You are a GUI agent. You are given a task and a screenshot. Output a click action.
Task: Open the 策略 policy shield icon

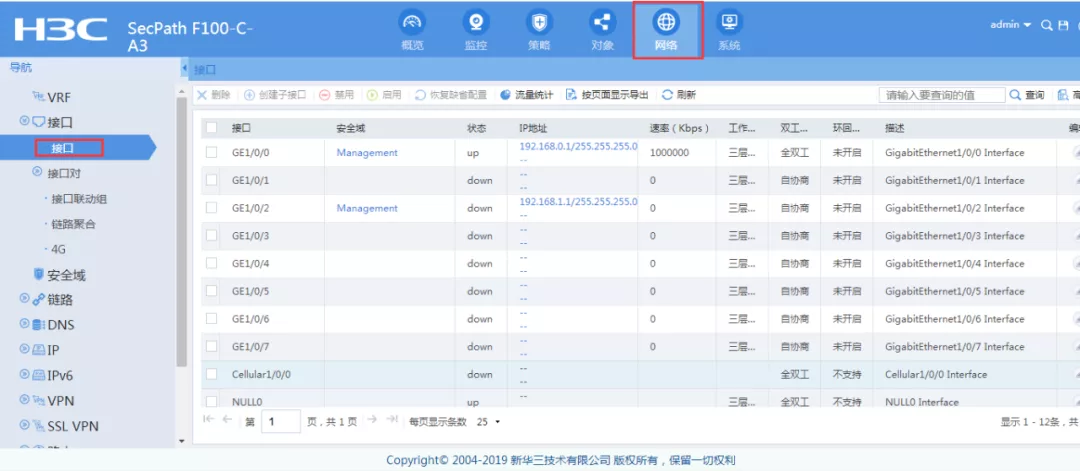click(x=539, y=23)
